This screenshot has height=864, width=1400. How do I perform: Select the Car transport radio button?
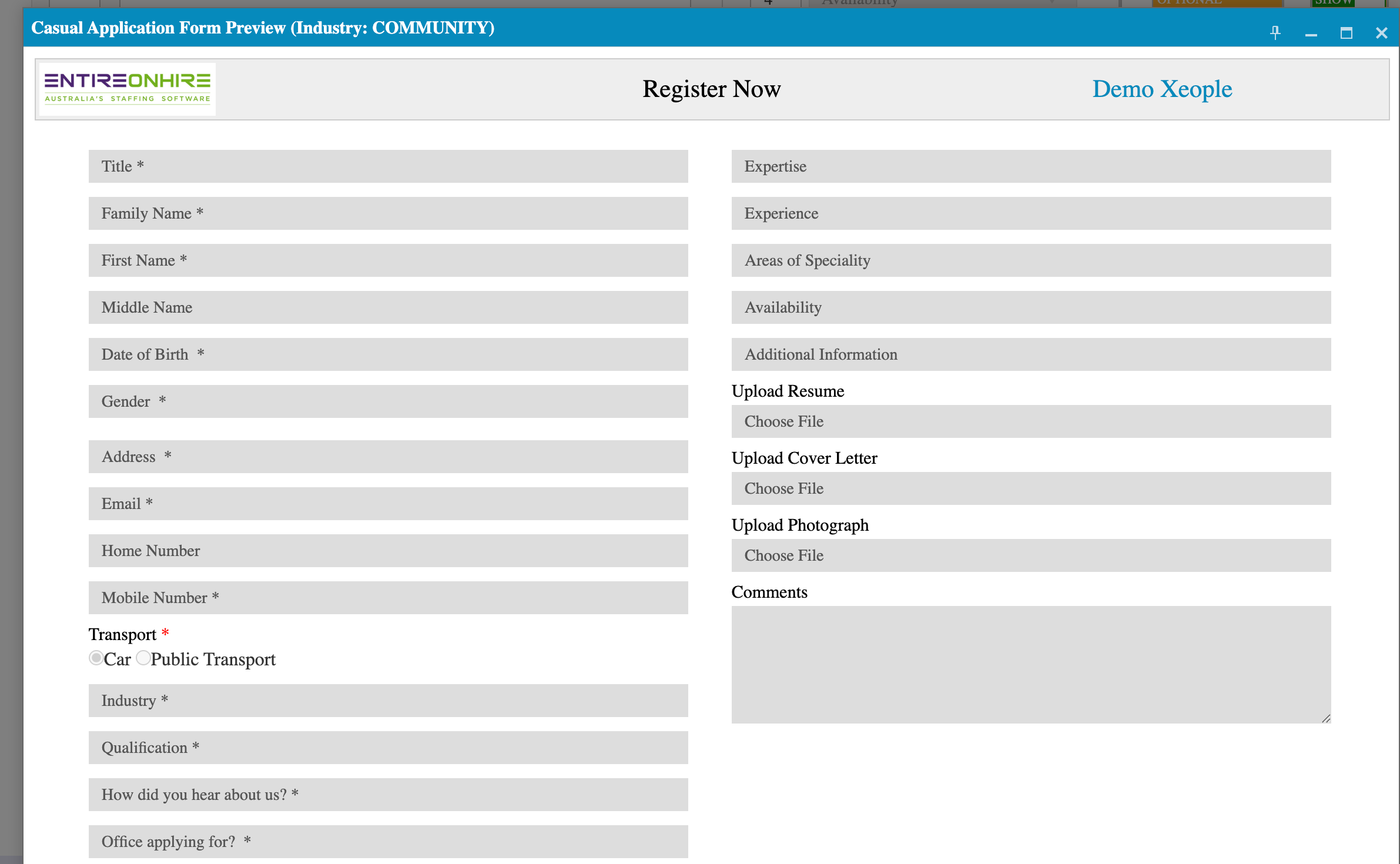click(x=96, y=658)
